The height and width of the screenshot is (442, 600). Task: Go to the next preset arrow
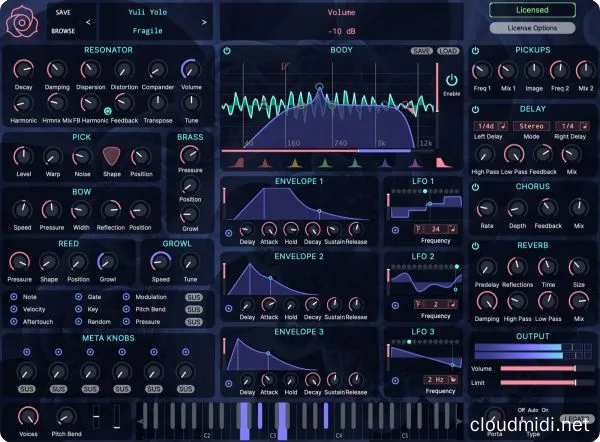(x=205, y=22)
